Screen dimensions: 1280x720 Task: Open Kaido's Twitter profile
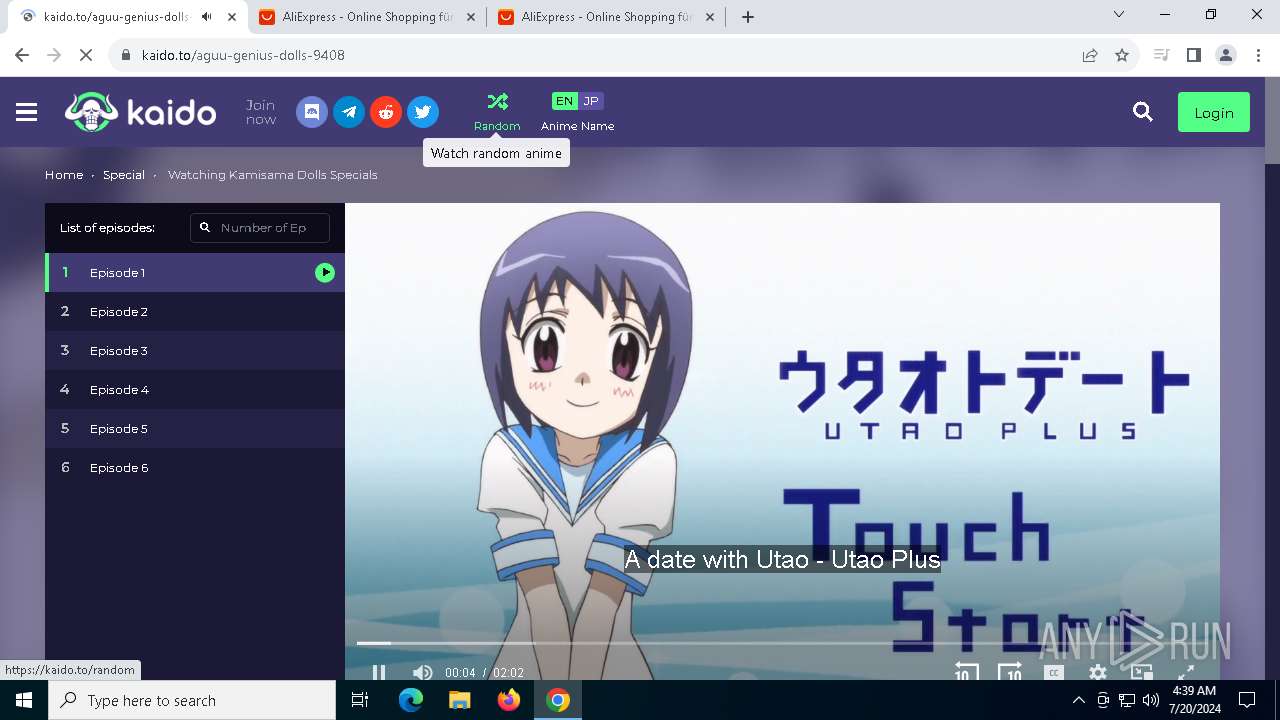coord(423,112)
